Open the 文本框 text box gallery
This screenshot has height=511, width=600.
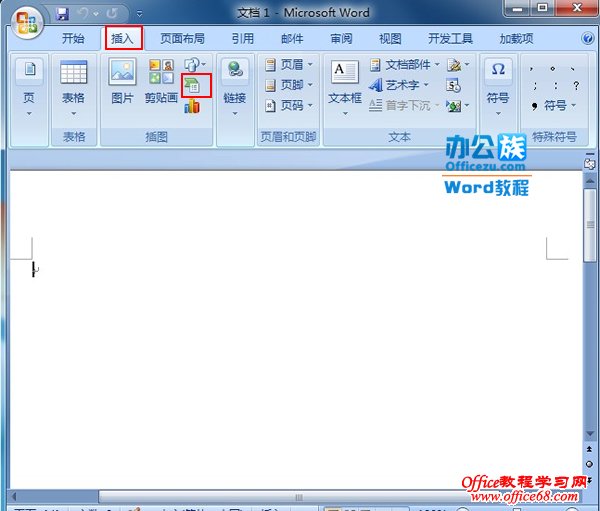[345, 89]
